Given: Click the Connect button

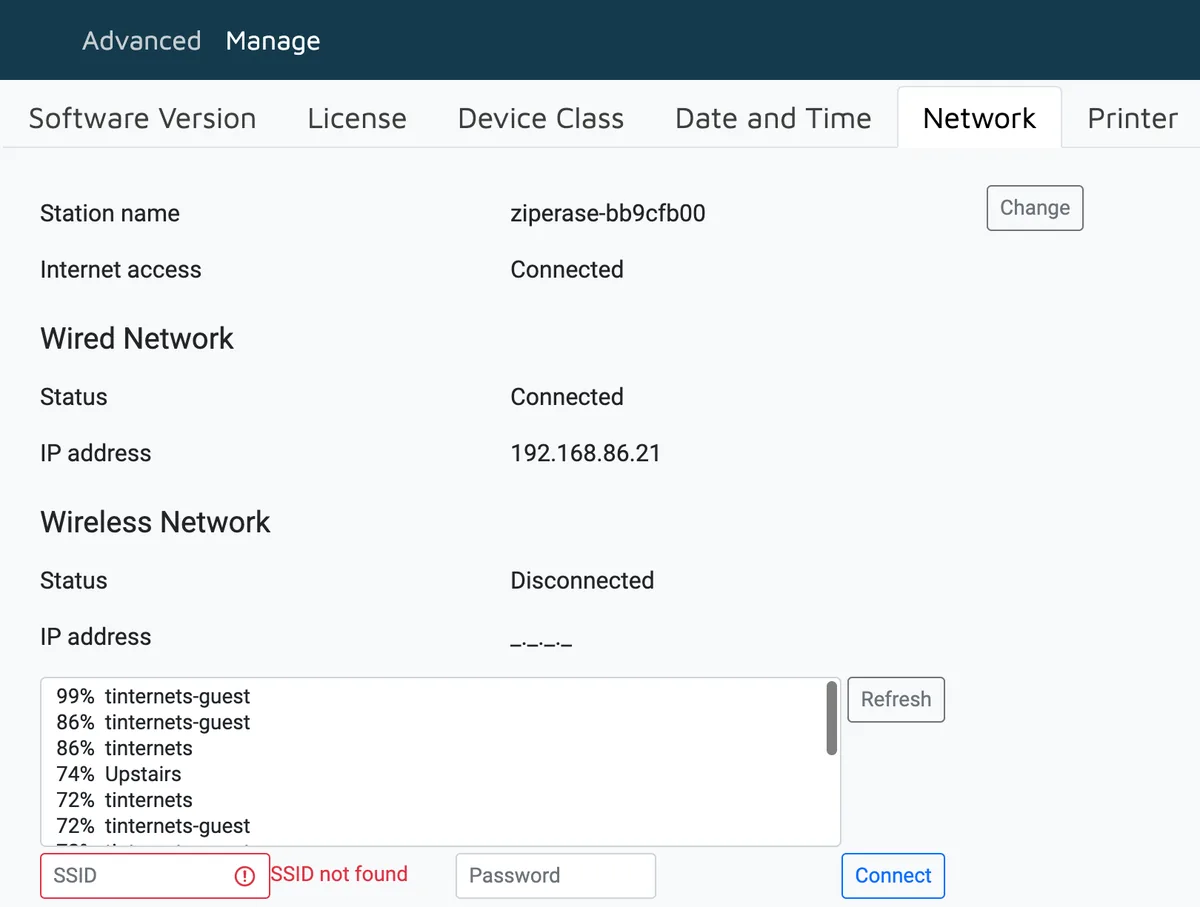Looking at the screenshot, I should [x=893, y=875].
